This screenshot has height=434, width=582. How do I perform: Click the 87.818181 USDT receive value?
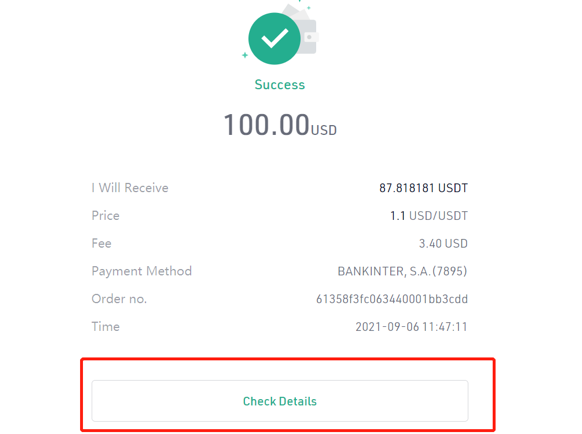click(424, 188)
